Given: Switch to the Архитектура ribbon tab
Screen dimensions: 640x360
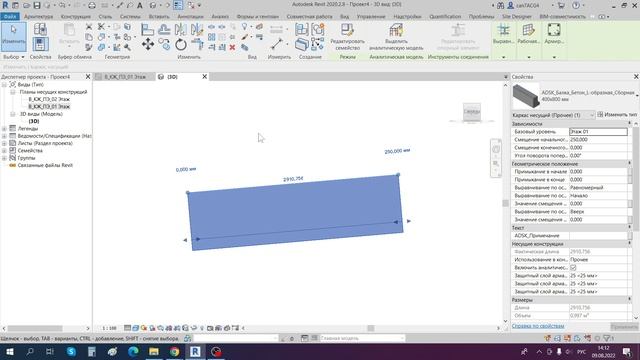Looking at the screenshot, I should coord(38,16).
